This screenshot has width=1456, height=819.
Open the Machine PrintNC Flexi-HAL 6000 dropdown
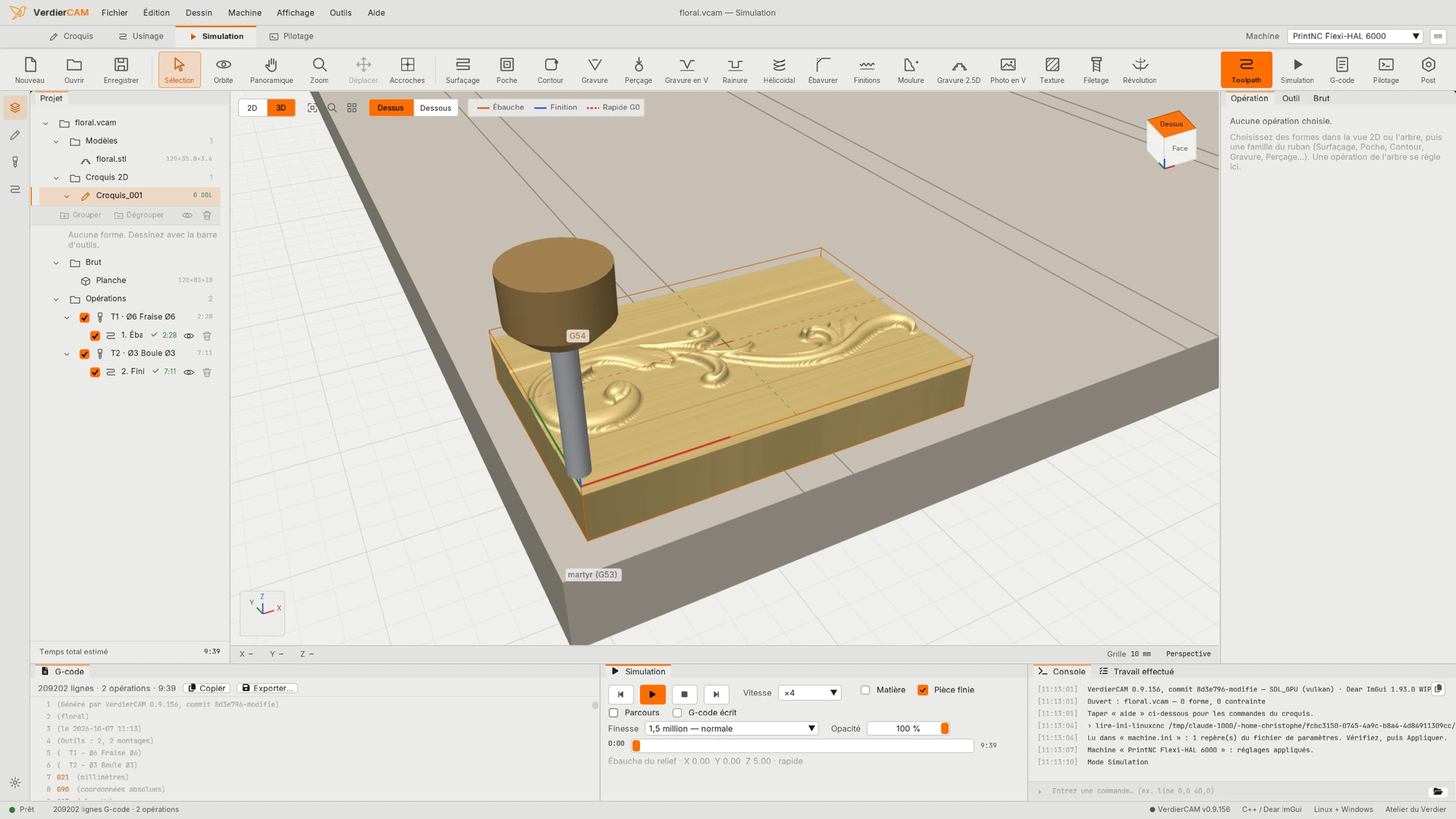pyautogui.click(x=1355, y=36)
